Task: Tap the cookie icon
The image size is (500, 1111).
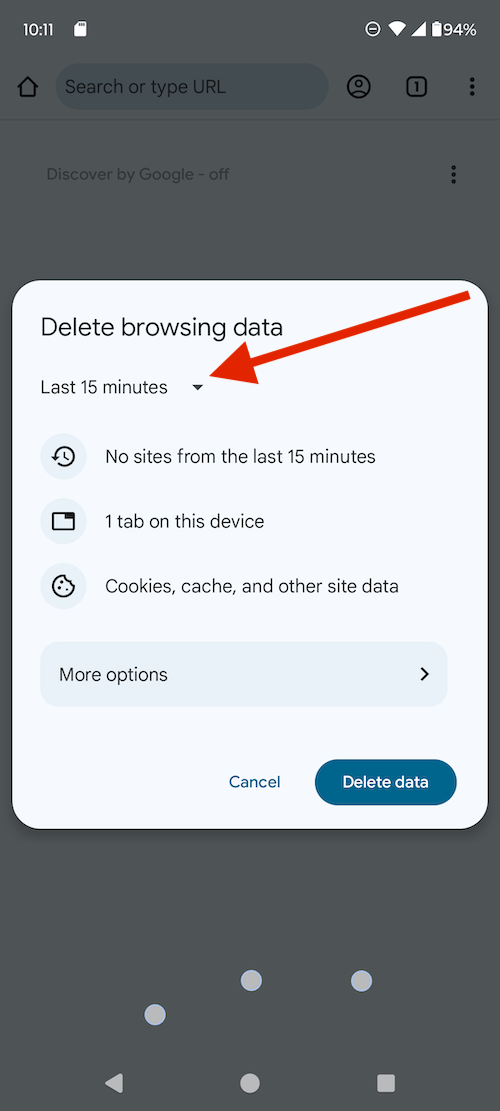Action: 64,587
